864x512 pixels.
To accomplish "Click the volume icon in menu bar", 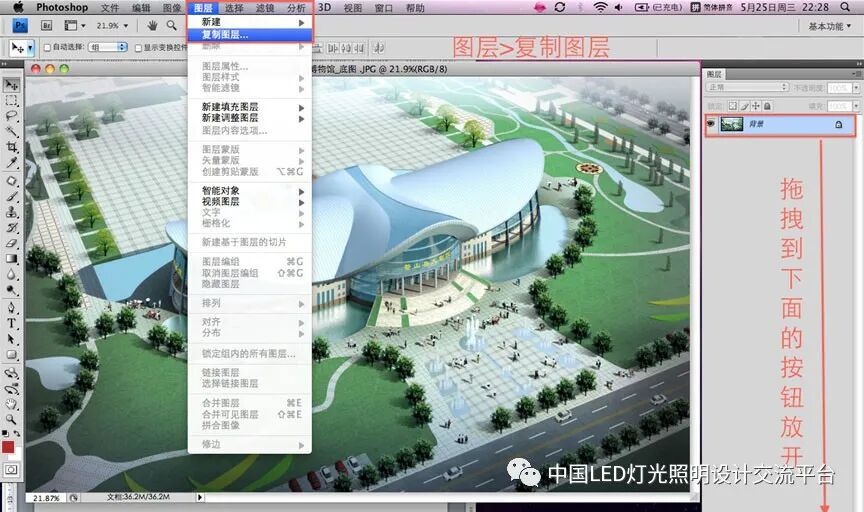I will 619,7.
